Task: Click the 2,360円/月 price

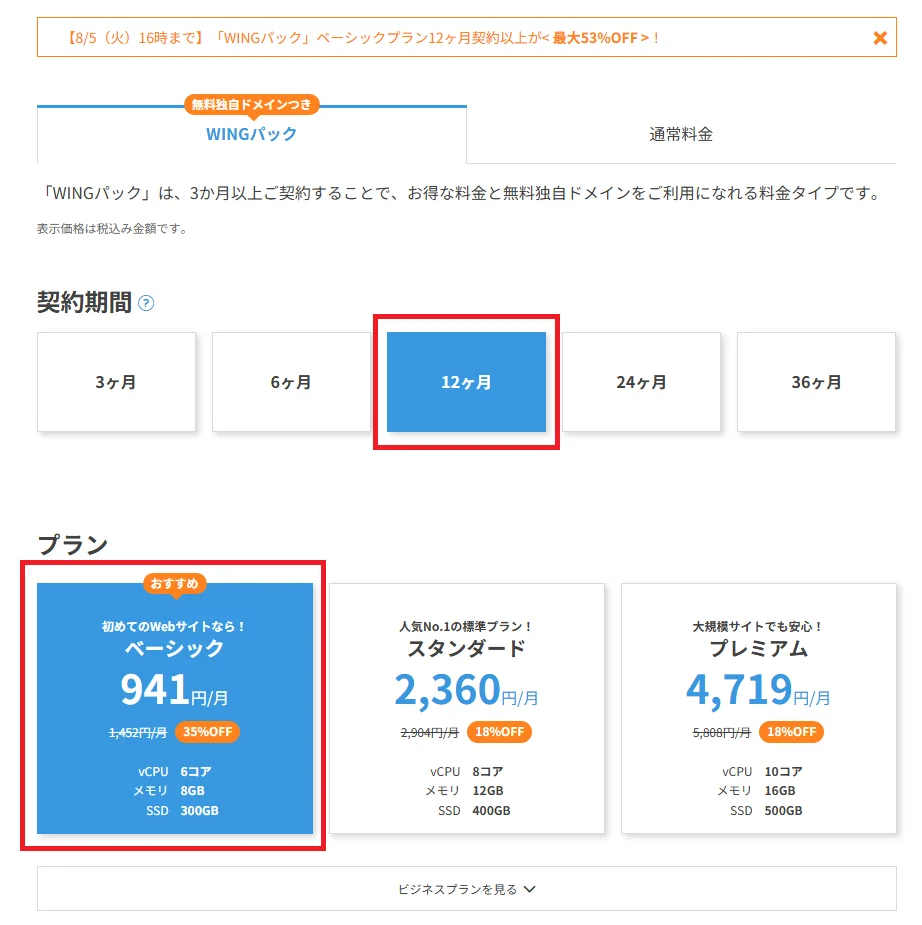Action: 466,689
